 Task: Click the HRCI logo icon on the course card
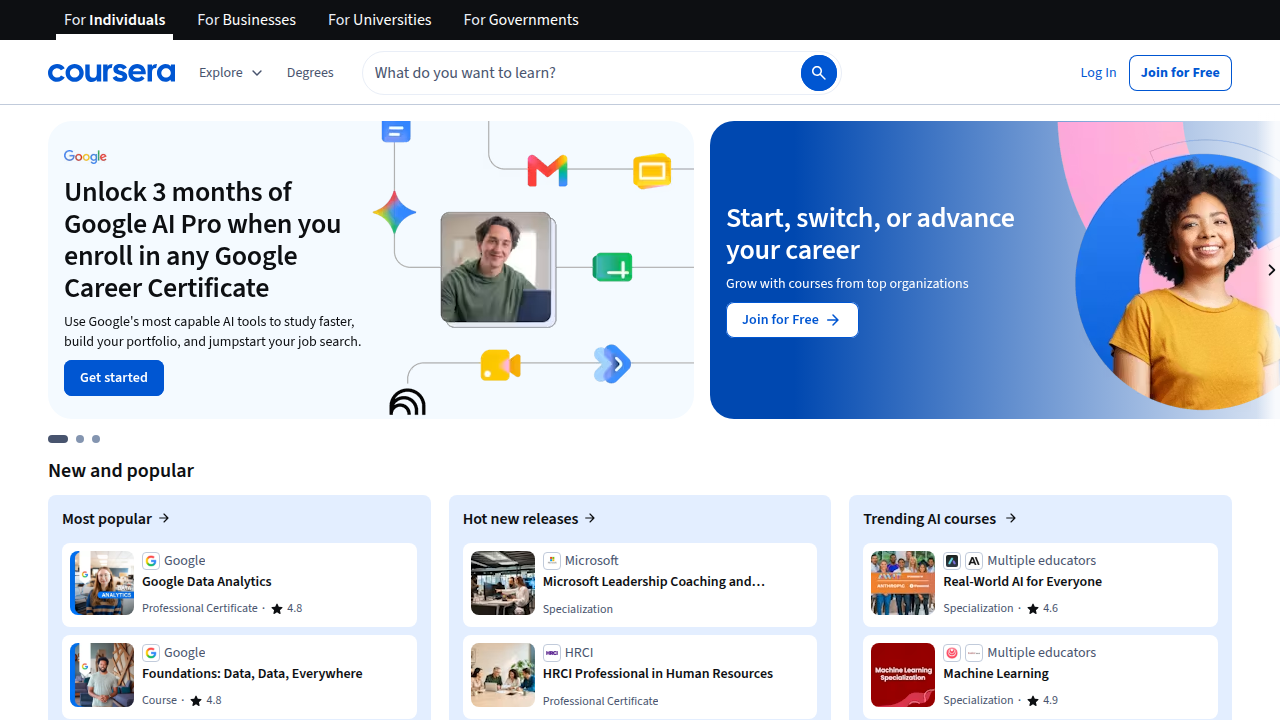click(551, 653)
